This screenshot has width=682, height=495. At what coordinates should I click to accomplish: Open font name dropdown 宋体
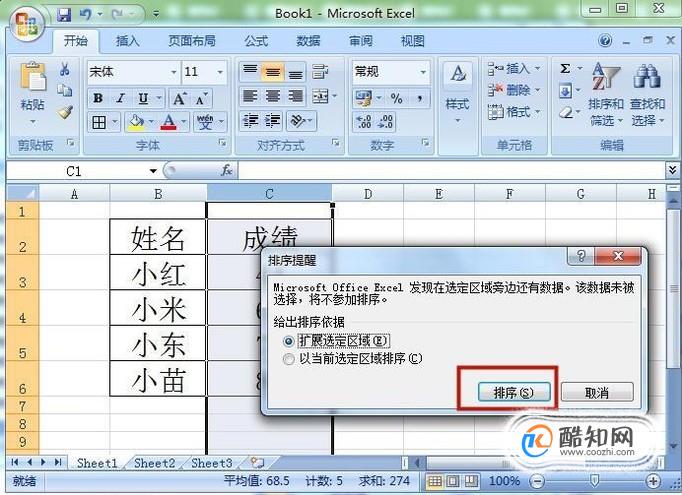click(174, 72)
